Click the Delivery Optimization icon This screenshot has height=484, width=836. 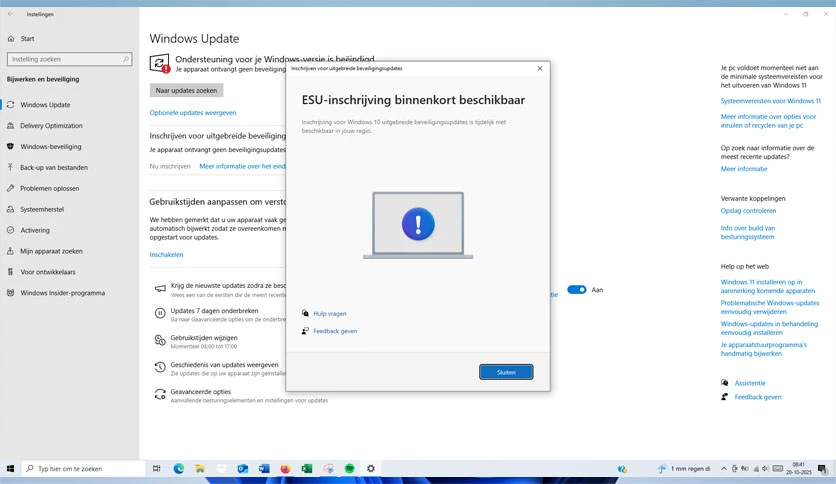[10, 126]
